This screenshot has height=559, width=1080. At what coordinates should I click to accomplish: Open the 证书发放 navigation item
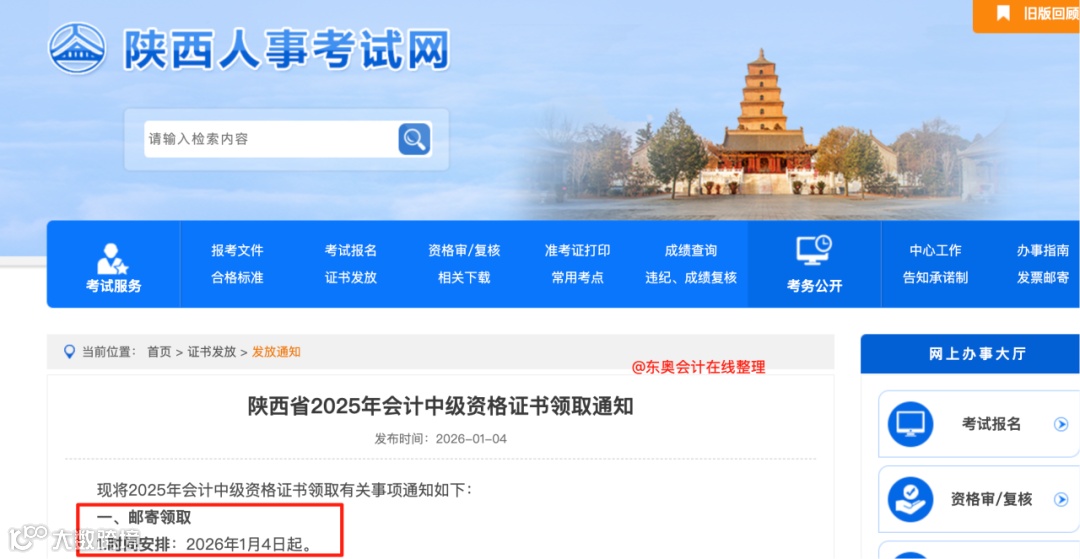tap(351, 277)
